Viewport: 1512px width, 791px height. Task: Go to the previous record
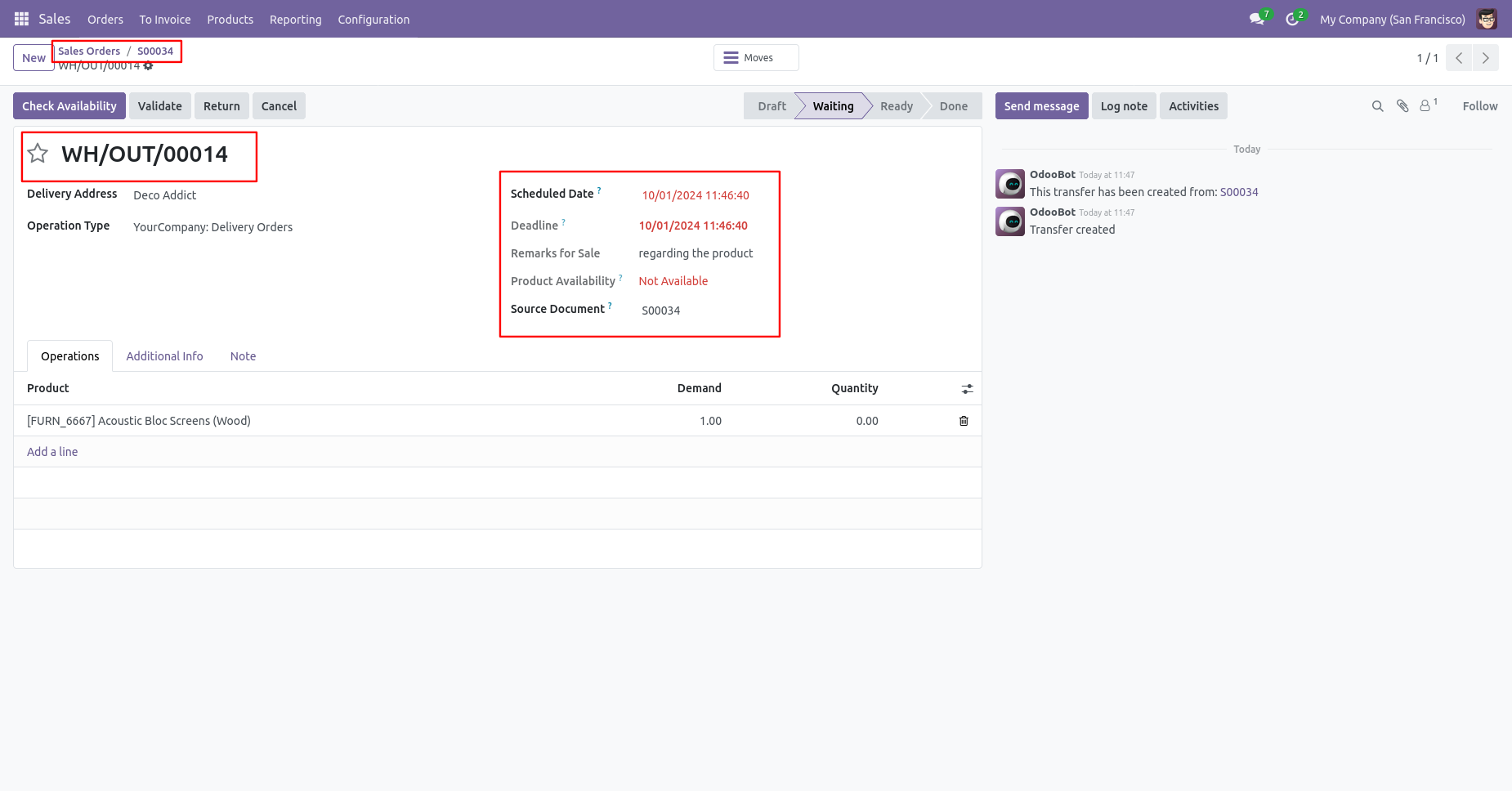coord(1459,58)
